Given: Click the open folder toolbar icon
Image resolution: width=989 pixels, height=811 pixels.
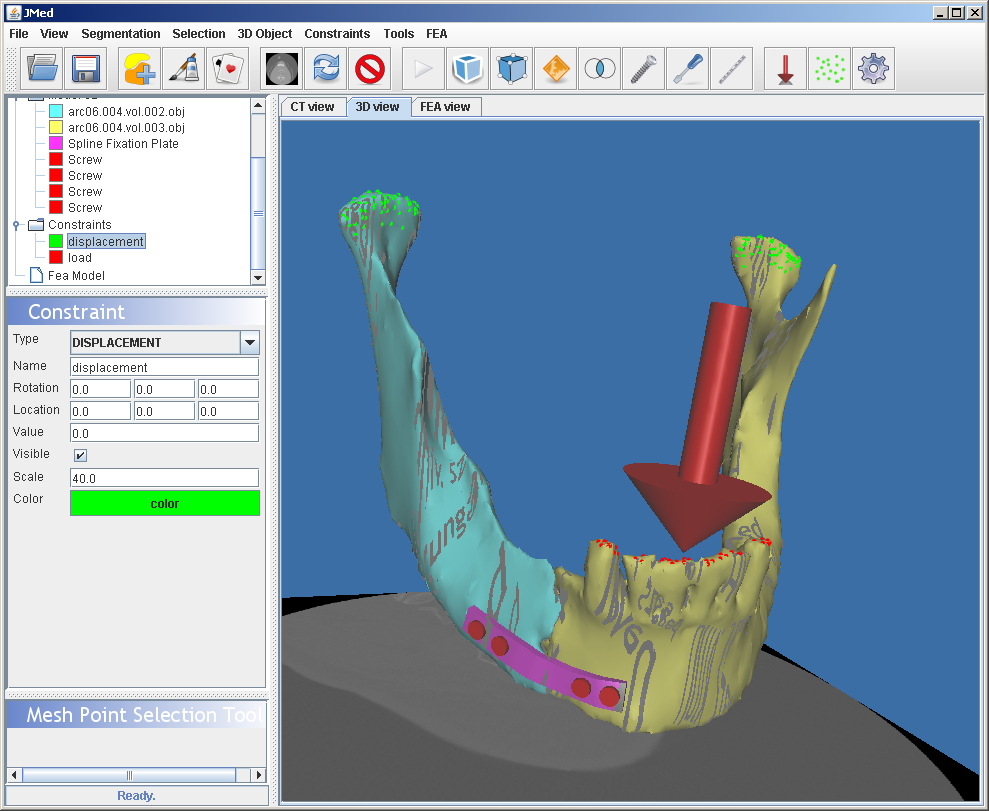Looking at the screenshot, I should point(43,69).
